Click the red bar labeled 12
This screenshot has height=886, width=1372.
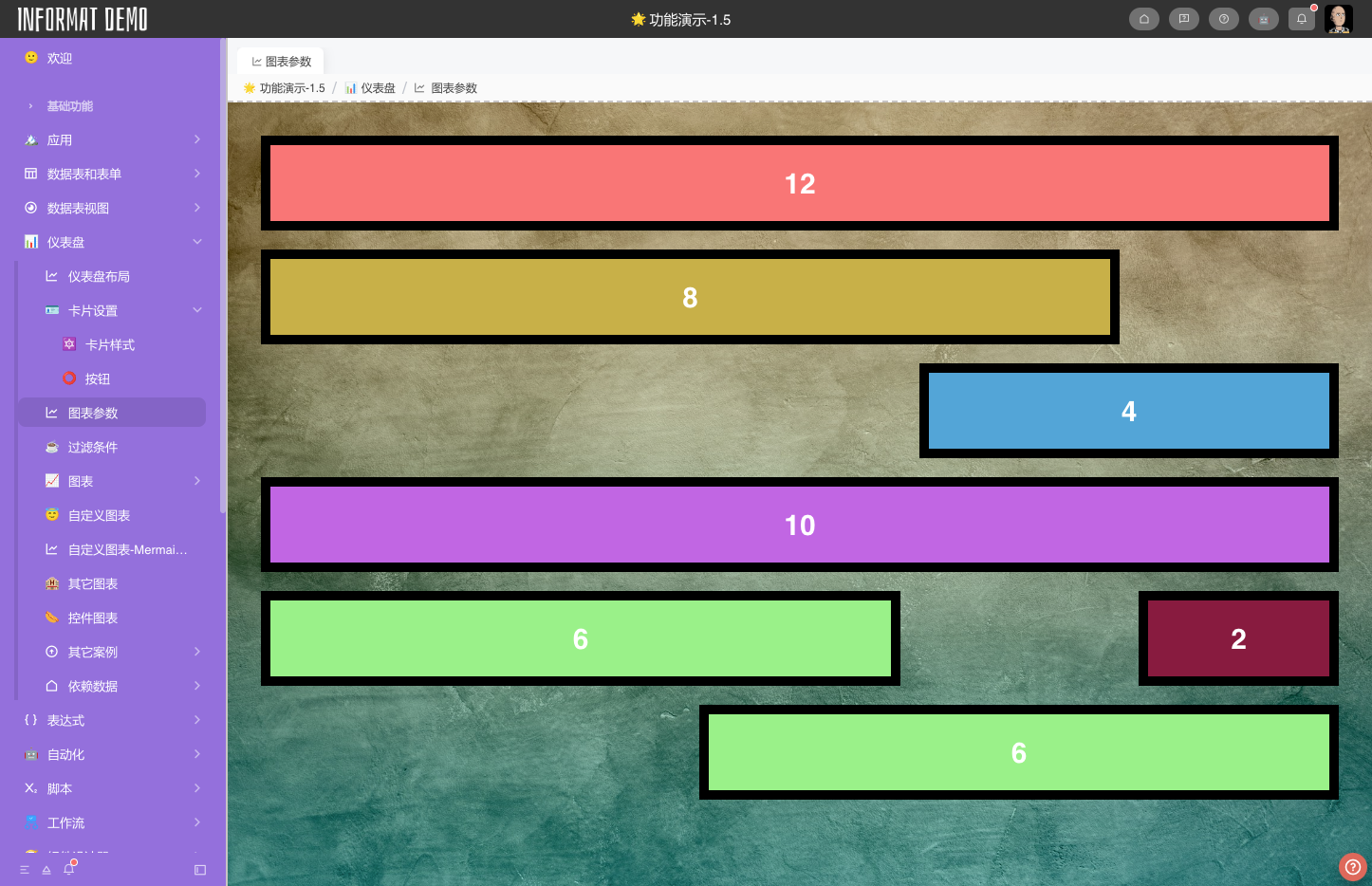click(x=799, y=183)
